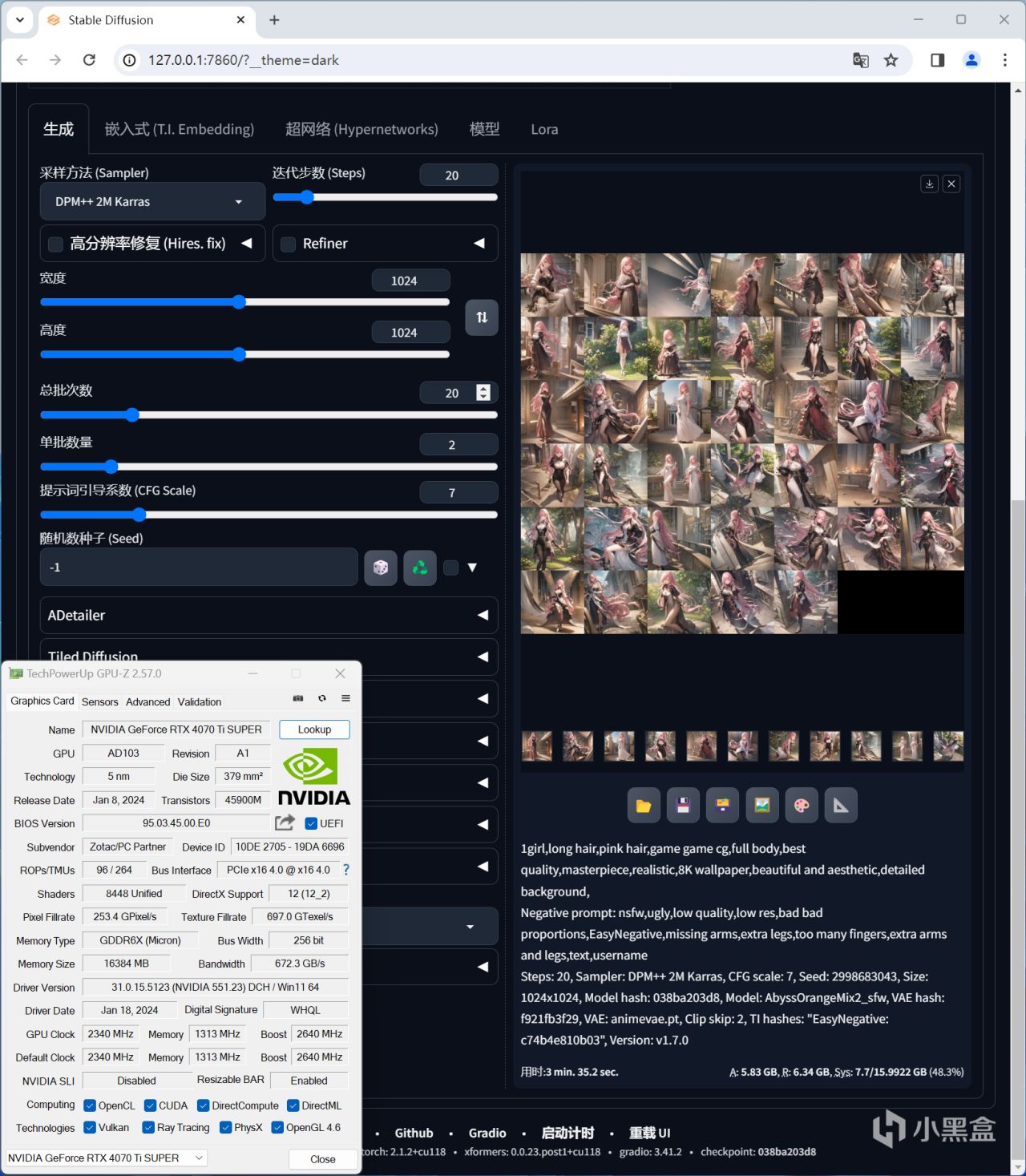
Task: Open Chrome three-dot menu
Action: click(1004, 60)
